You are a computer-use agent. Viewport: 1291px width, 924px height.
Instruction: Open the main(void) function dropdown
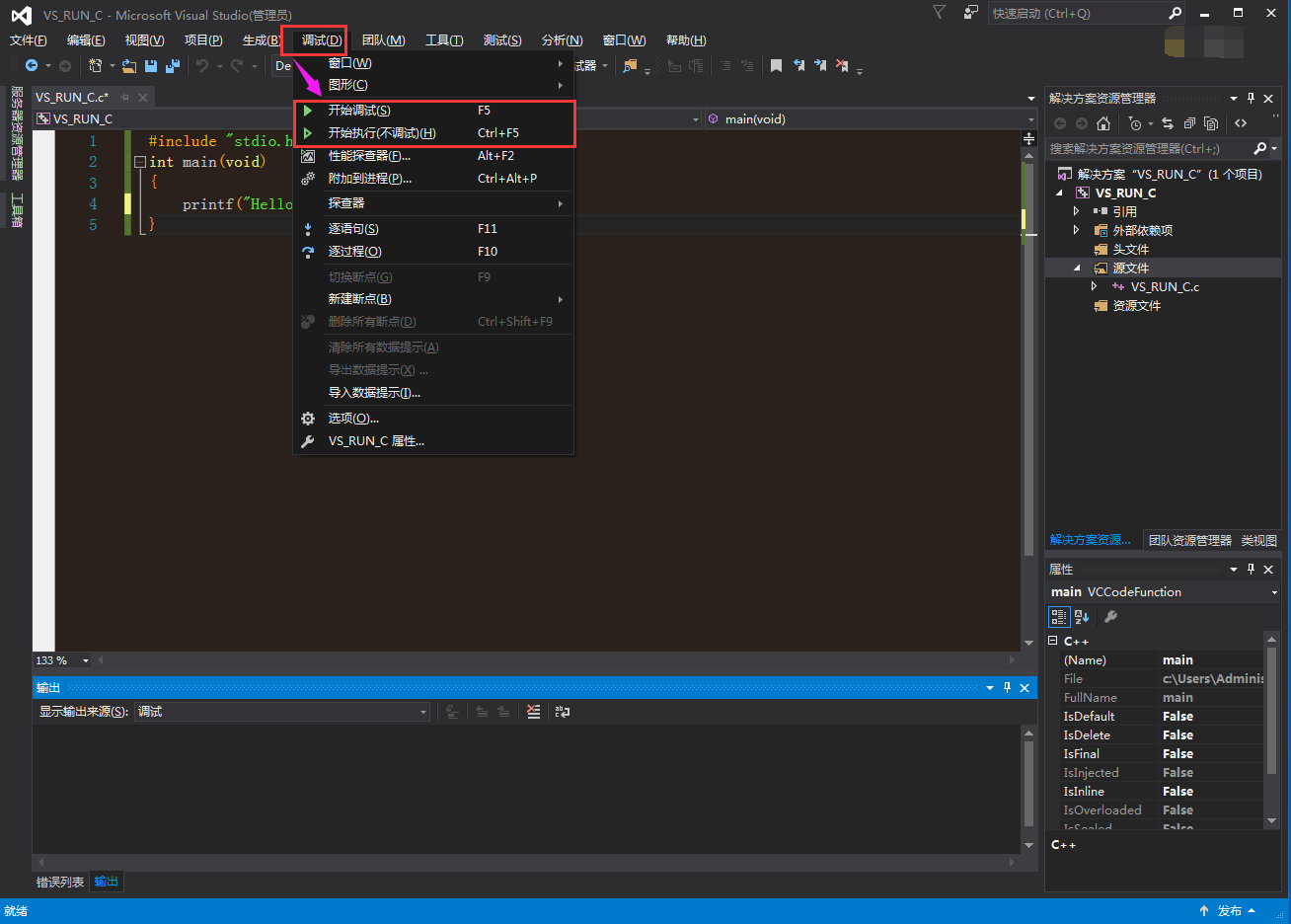click(x=1030, y=119)
